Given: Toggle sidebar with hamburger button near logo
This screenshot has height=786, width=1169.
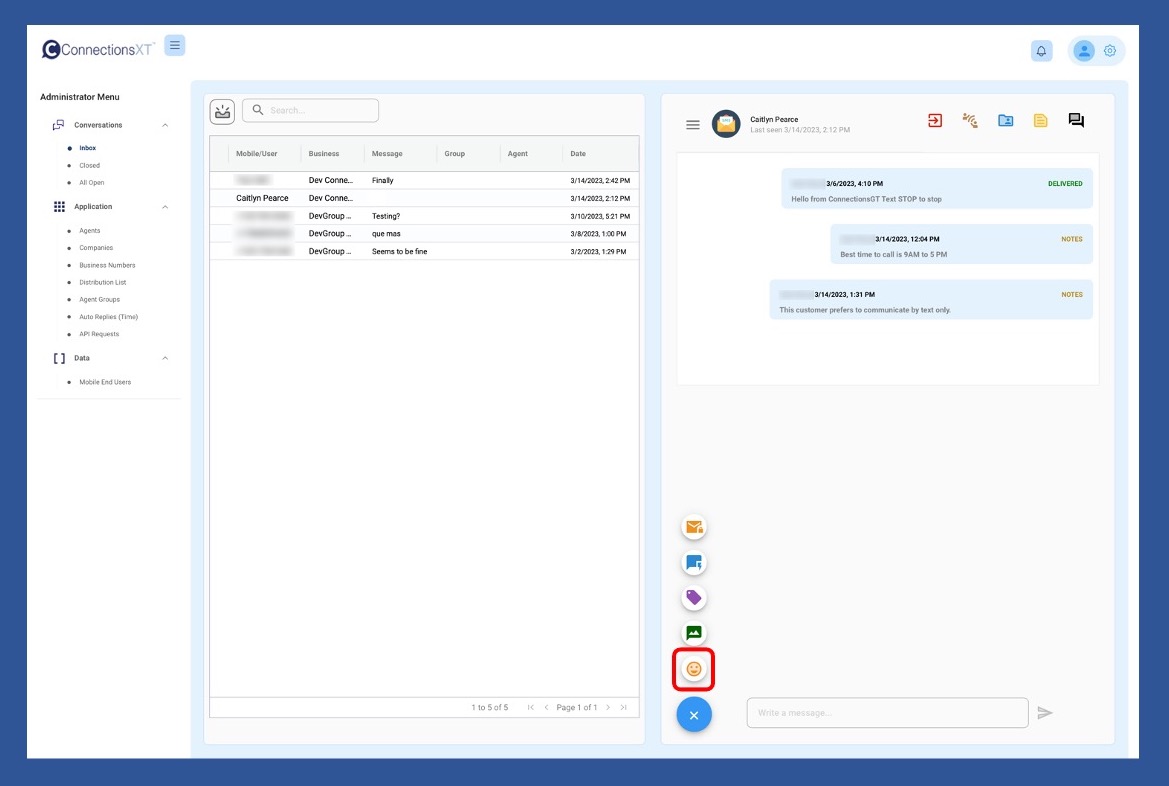Looking at the screenshot, I should (x=175, y=45).
